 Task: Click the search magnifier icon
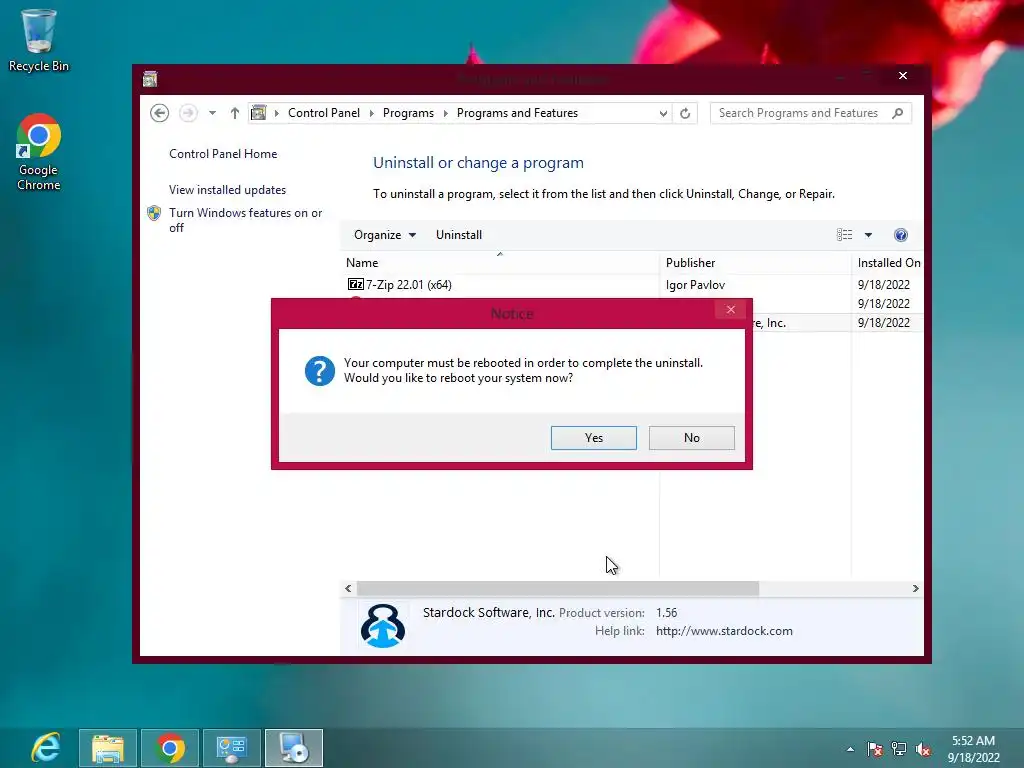click(x=898, y=113)
